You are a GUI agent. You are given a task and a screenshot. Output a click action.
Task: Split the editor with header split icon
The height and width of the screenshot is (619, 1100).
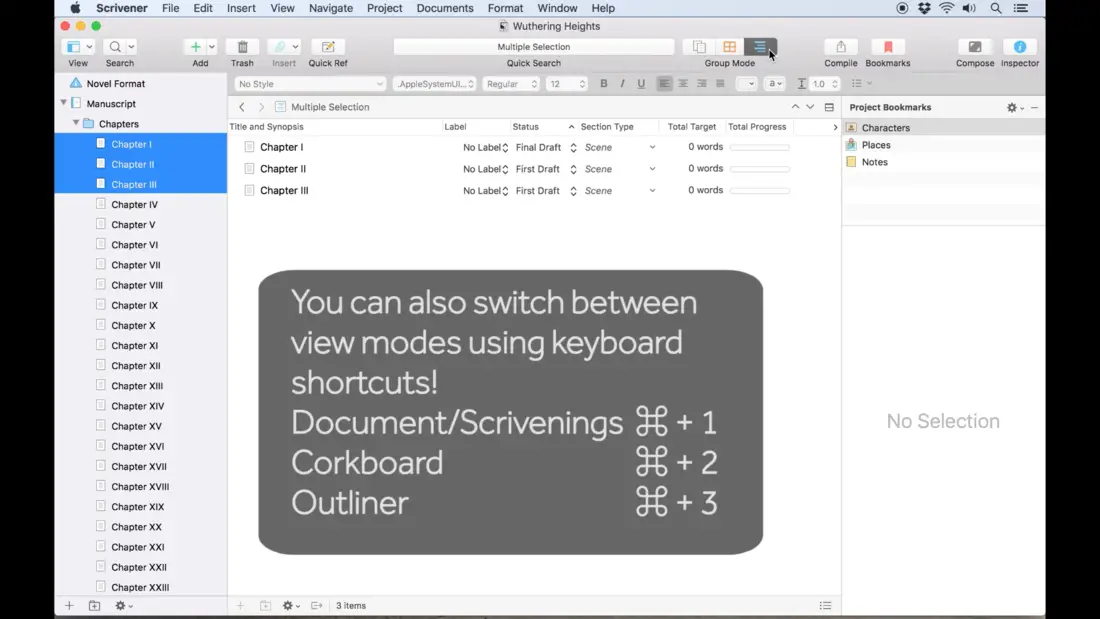coord(829,107)
